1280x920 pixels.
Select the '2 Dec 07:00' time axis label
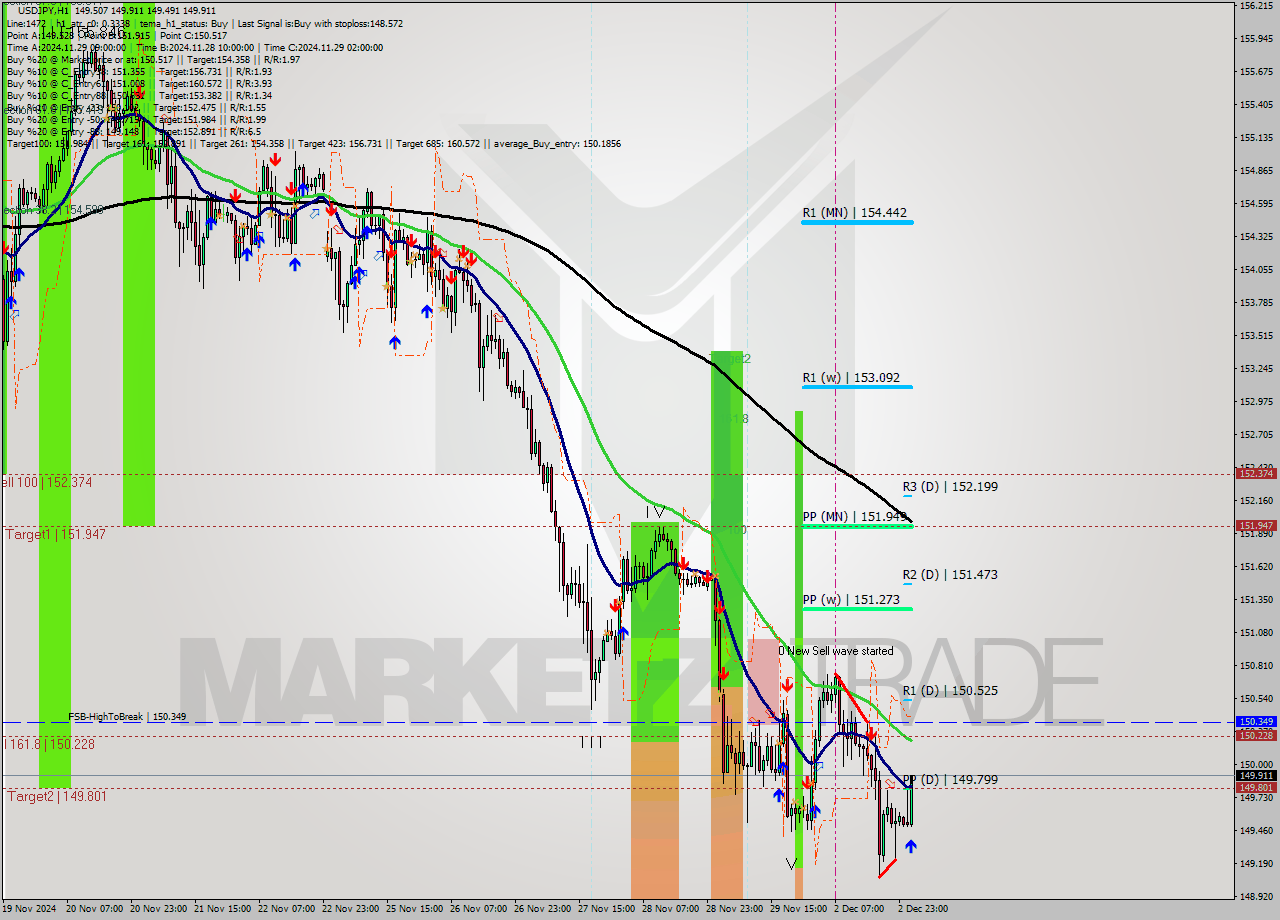[x=859, y=909]
